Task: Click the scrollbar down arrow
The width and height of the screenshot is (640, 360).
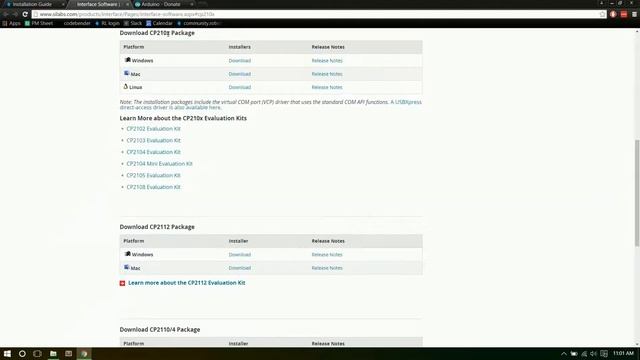Action: point(637,344)
